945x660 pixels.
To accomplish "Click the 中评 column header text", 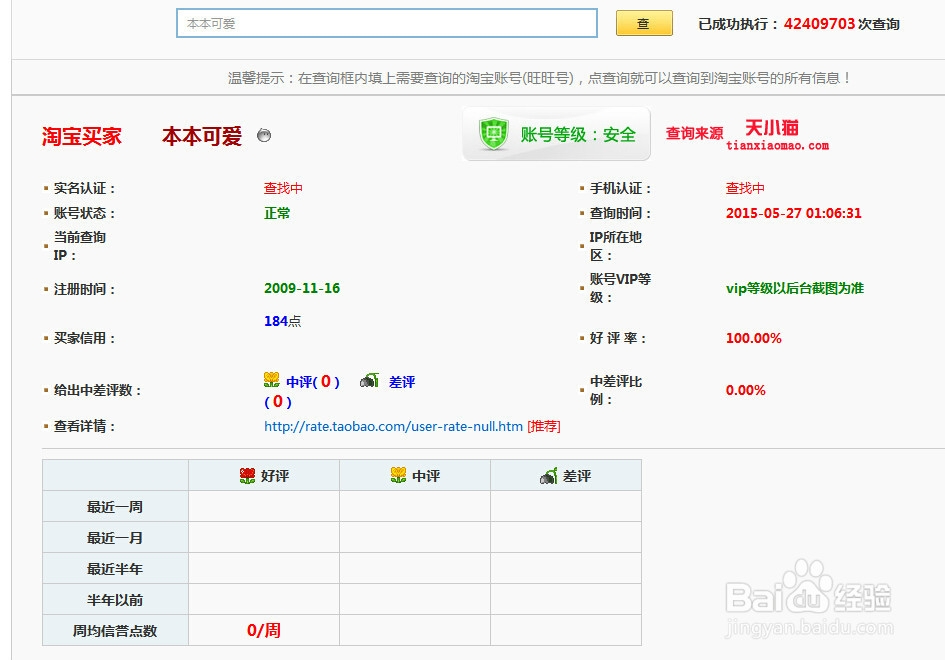I will pos(426,476).
